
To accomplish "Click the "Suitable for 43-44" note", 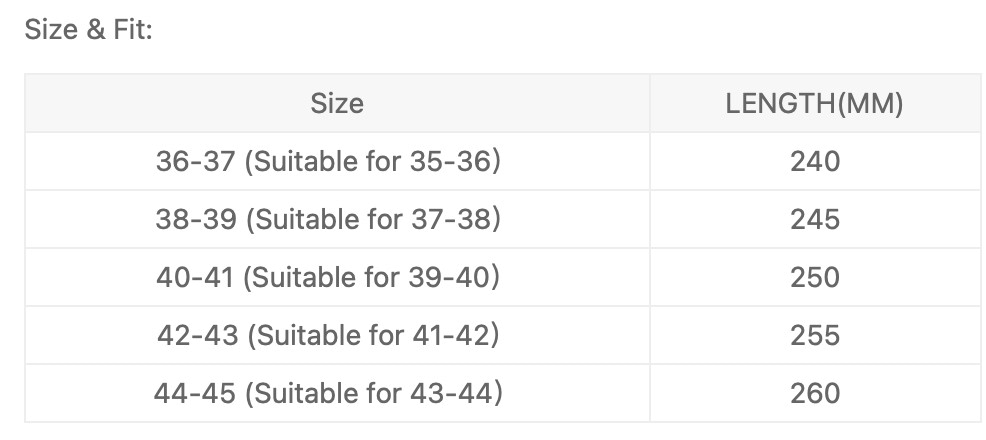I will [x=372, y=393].
